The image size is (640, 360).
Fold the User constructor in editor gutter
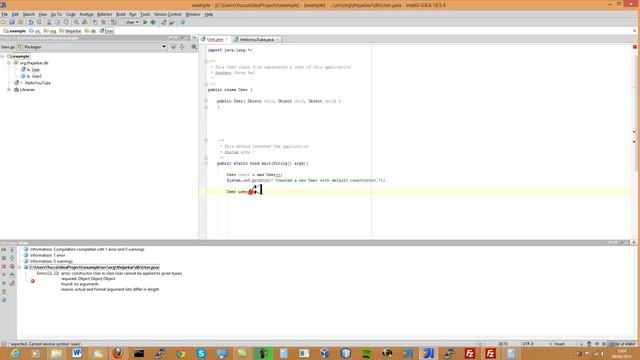[x=206, y=101]
